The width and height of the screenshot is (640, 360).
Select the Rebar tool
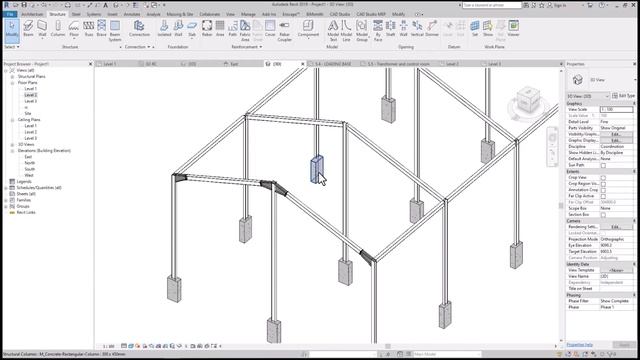point(207,29)
